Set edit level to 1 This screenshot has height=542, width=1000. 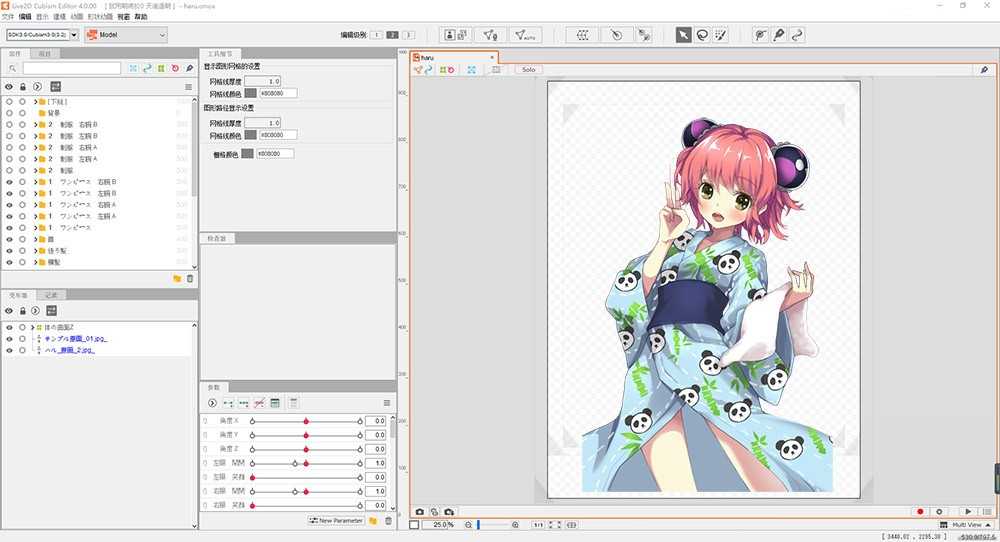click(x=376, y=35)
